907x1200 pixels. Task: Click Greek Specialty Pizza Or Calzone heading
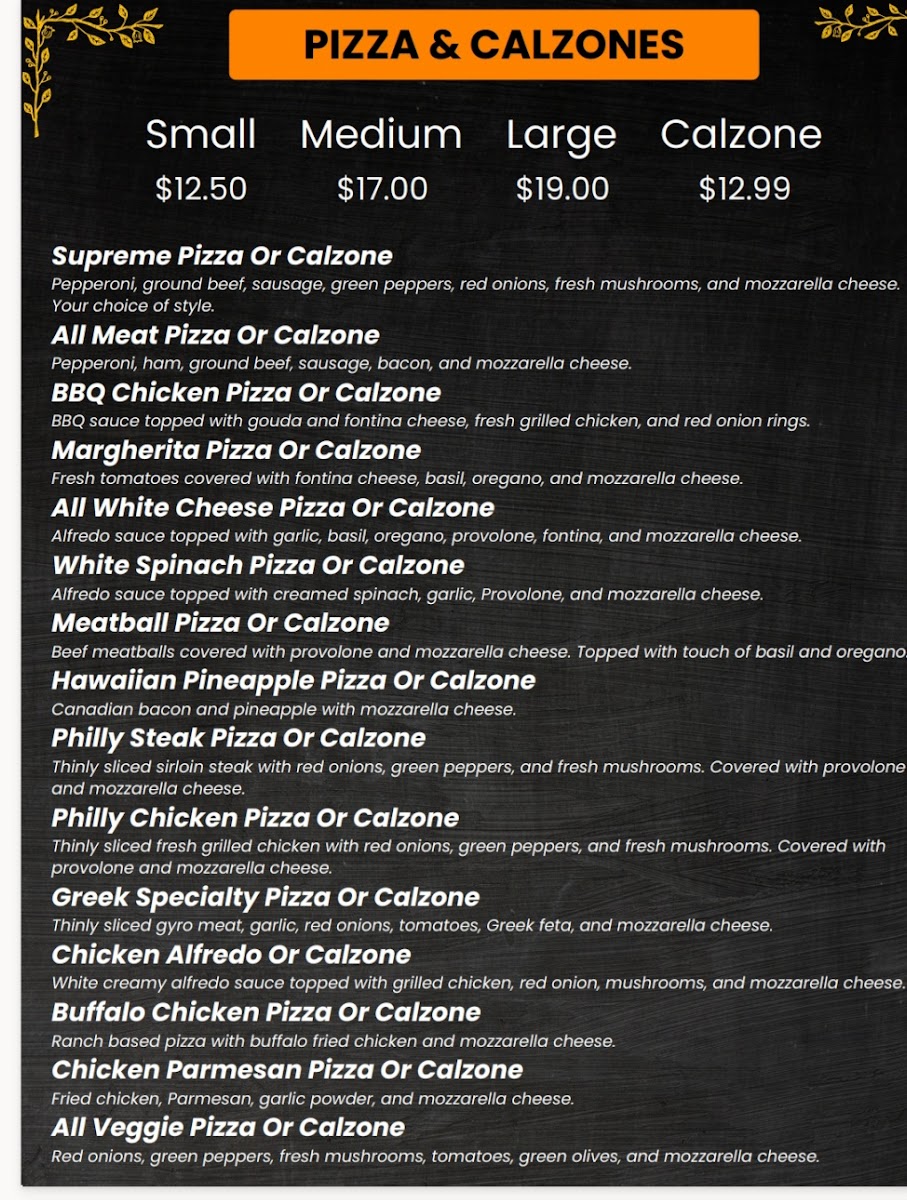tap(265, 897)
